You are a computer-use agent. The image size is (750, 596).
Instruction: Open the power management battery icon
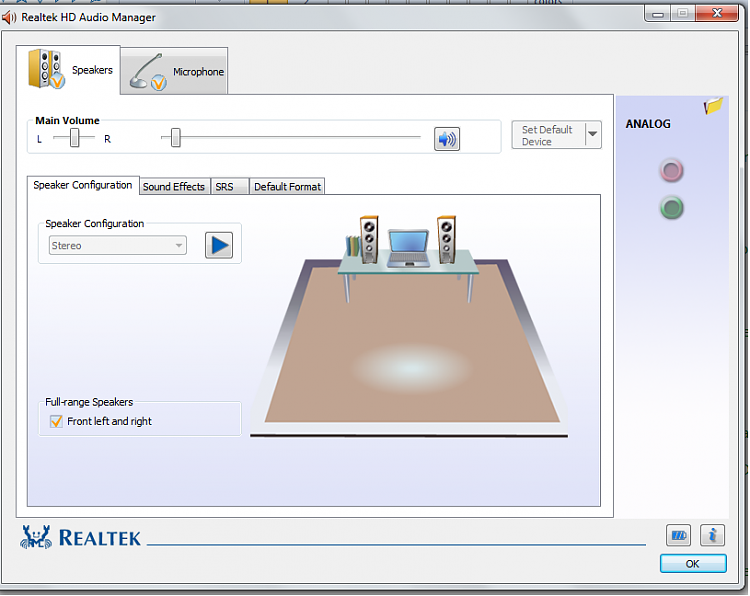coord(678,535)
